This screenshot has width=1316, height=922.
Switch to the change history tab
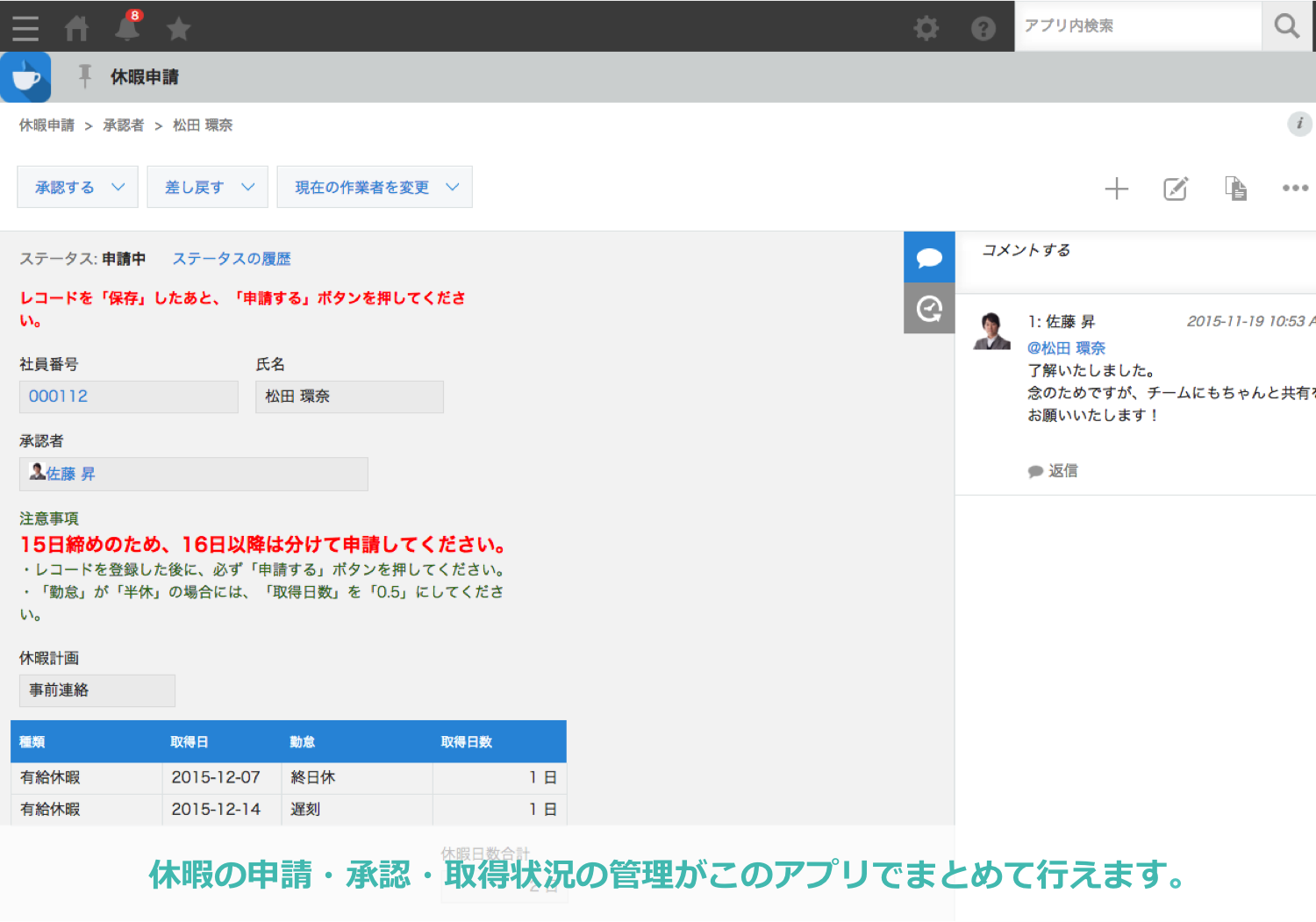point(929,309)
